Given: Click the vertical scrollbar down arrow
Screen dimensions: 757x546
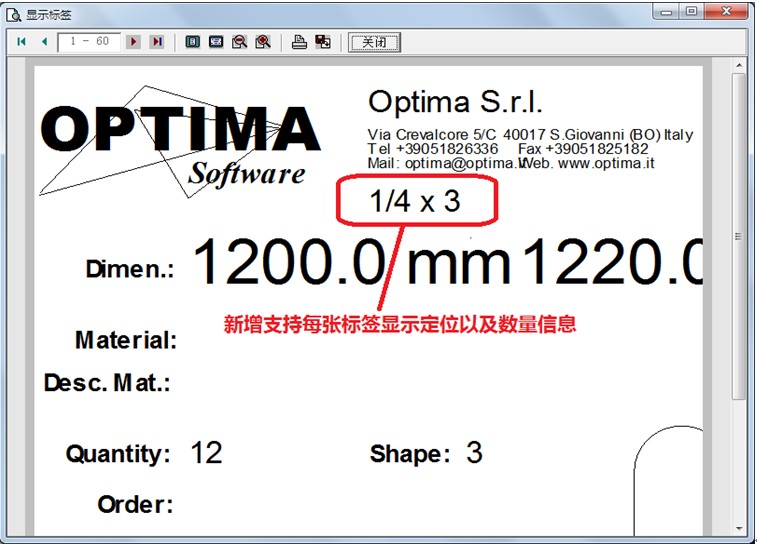Looking at the screenshot, I should (739, 529).
